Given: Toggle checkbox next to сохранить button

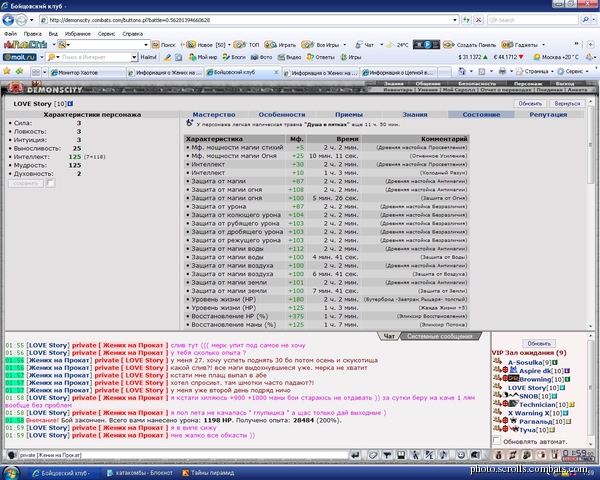Looking at the screenshot, I should 51,183.
